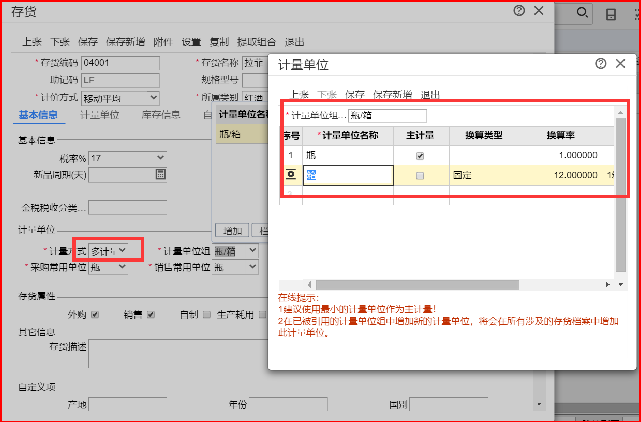Toggle the 生产耗用 checkbox
This screenshot has height=422, width=641.
262,314
